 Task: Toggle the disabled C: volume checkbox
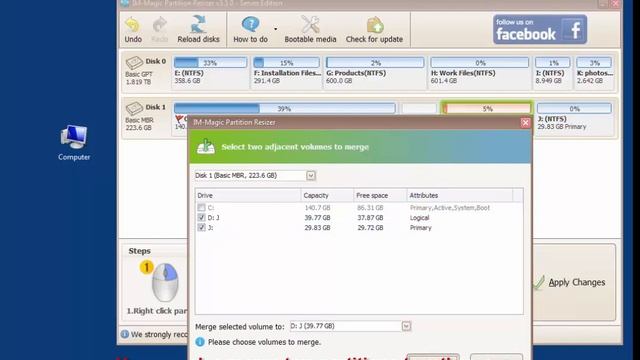point(201,207)
